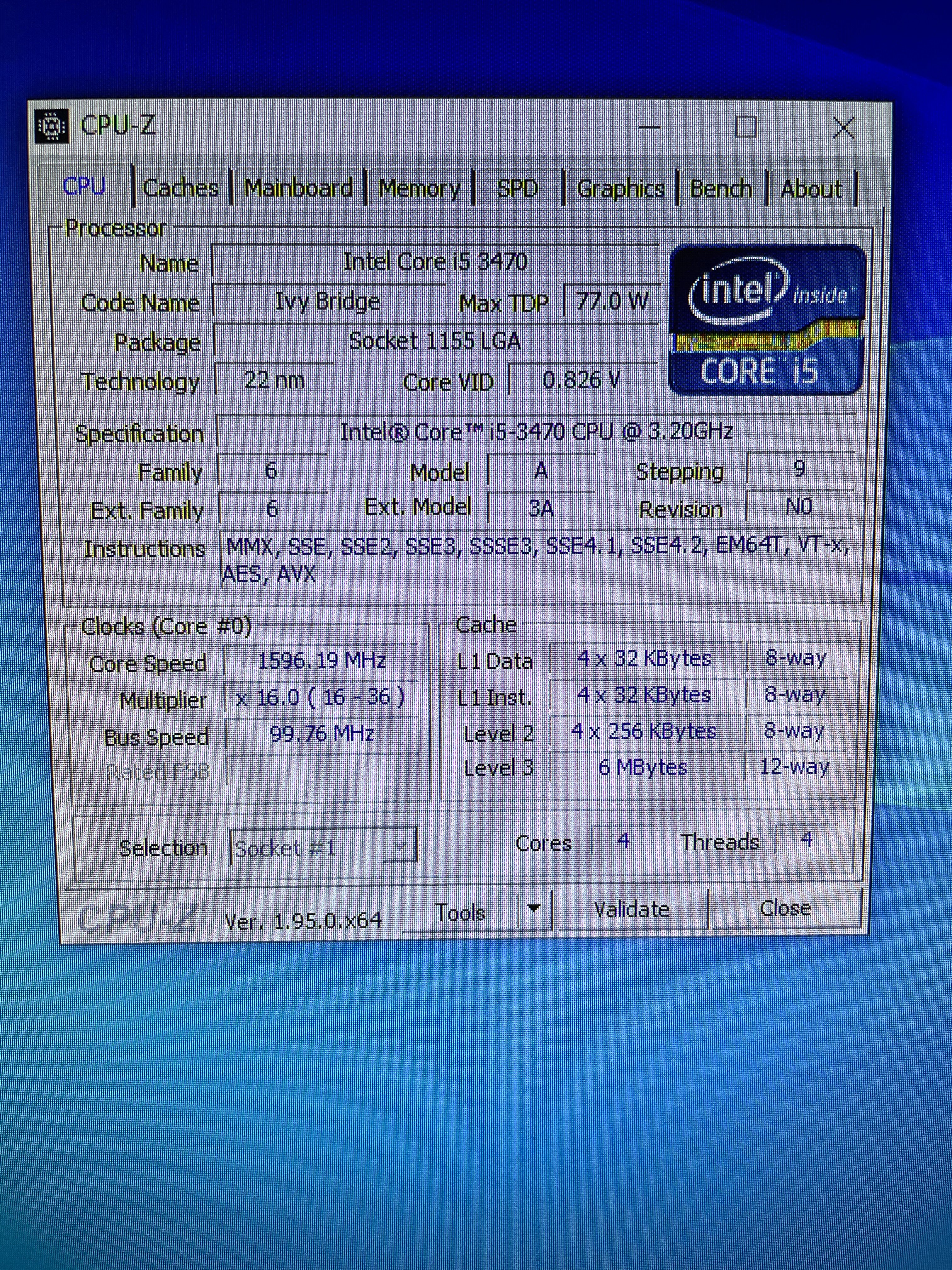Minimize the CPU-Z window

[x=649, y=127]
